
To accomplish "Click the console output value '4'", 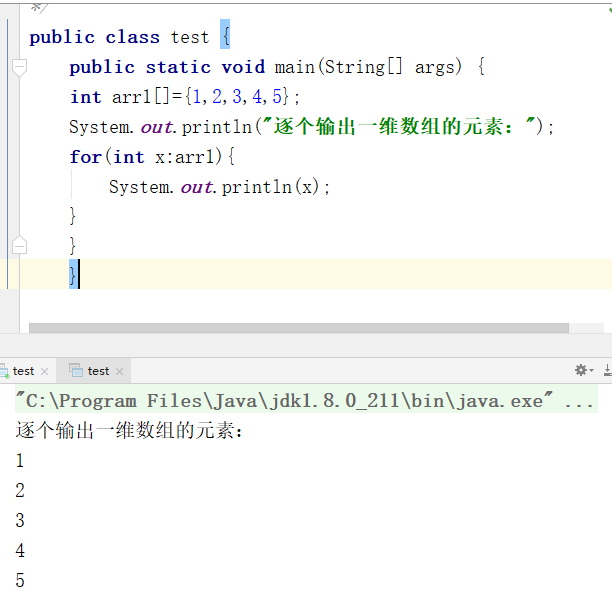I will click(20, 550).
